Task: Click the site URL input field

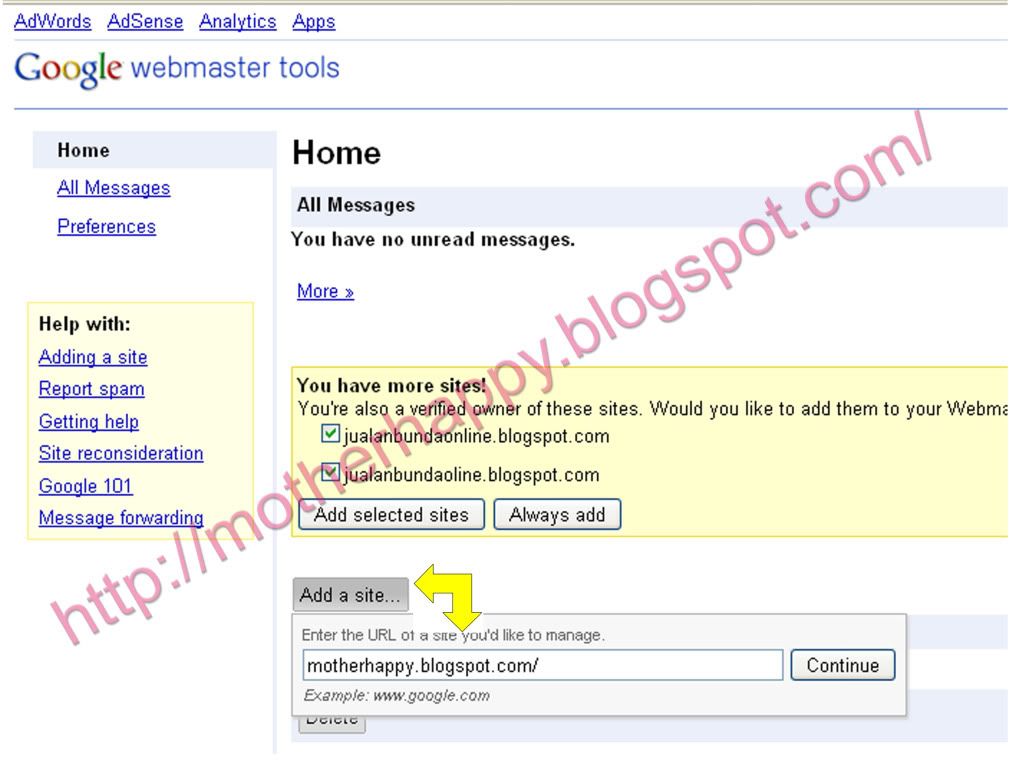Action: 542,665
